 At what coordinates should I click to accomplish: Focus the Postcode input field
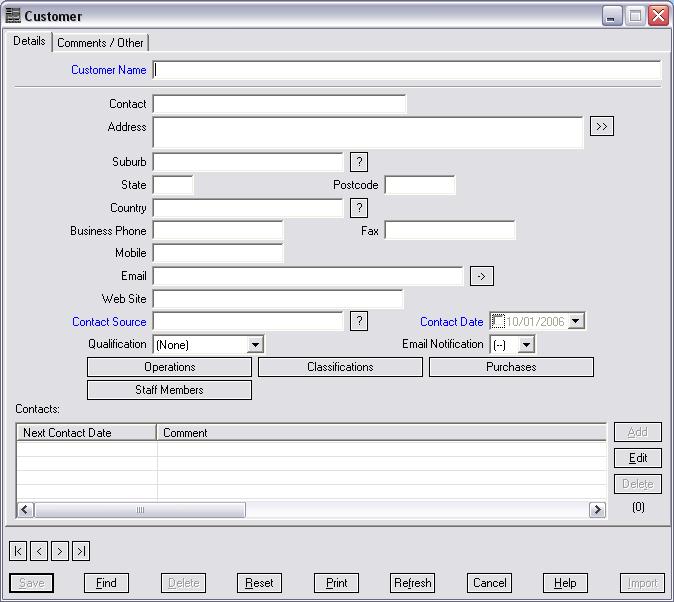click(x=420, y=185)
